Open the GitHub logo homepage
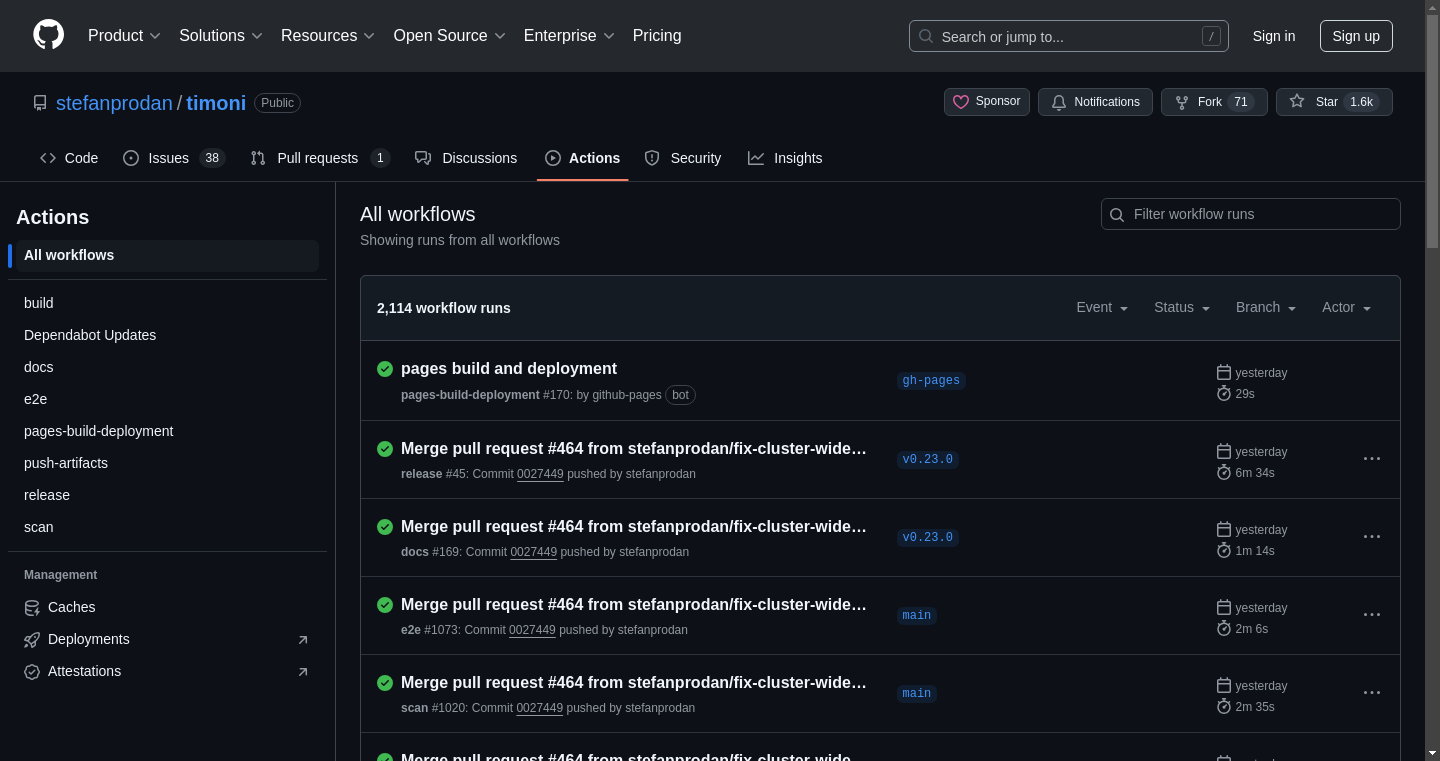Image resolution: width=1440 pixels, height=761 pixels. coord(48,35)
